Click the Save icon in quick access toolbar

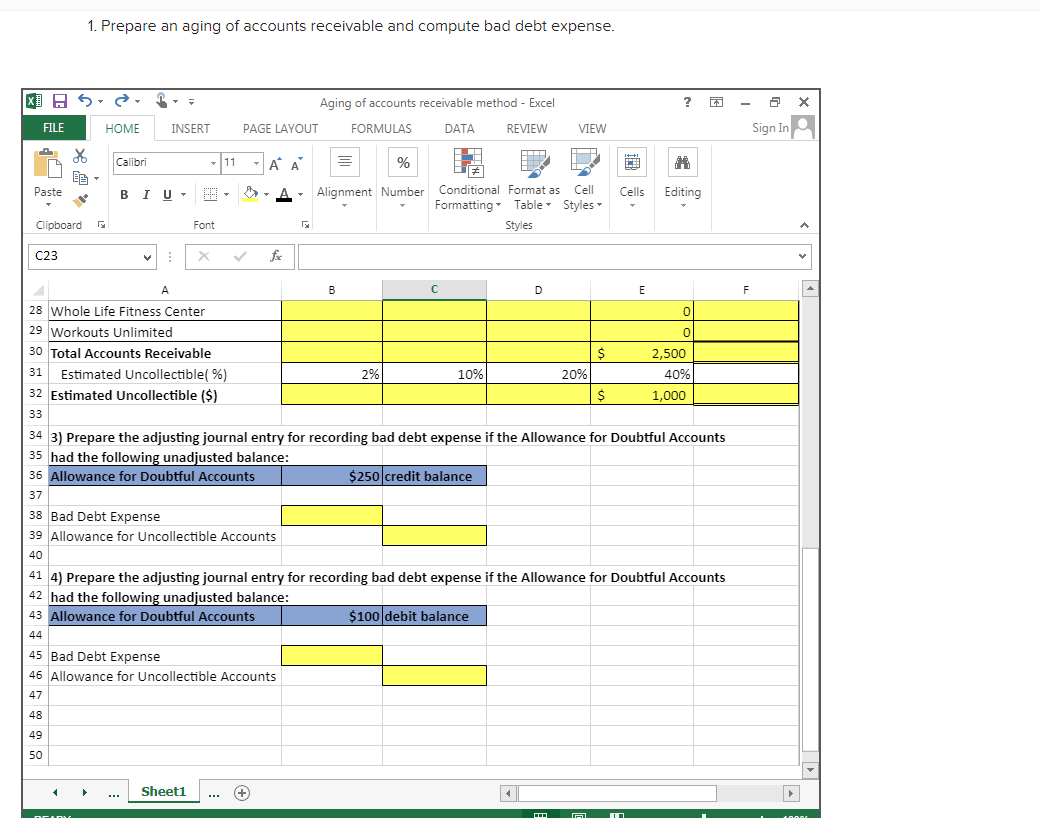click(60, 102)
